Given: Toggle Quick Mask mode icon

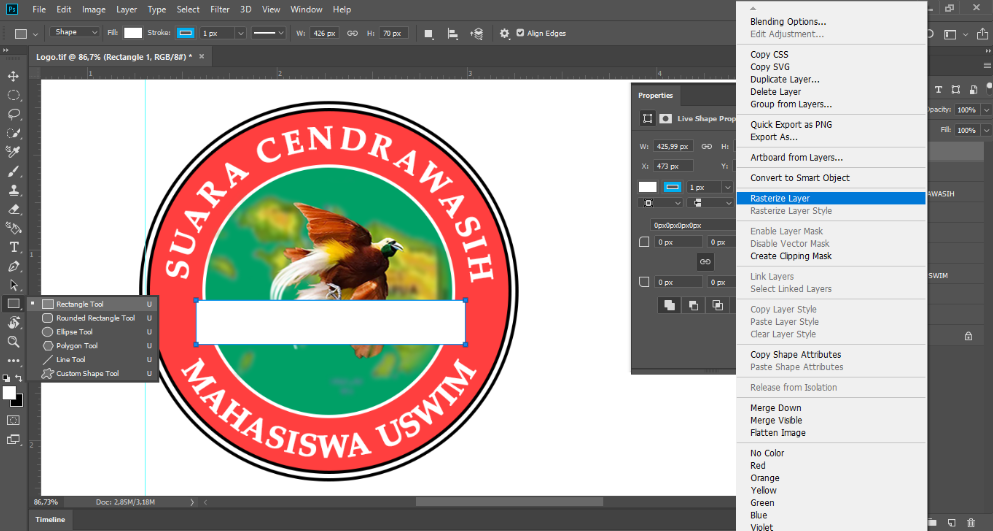Looking at the screenshot, I should click(x=13, y=420).
